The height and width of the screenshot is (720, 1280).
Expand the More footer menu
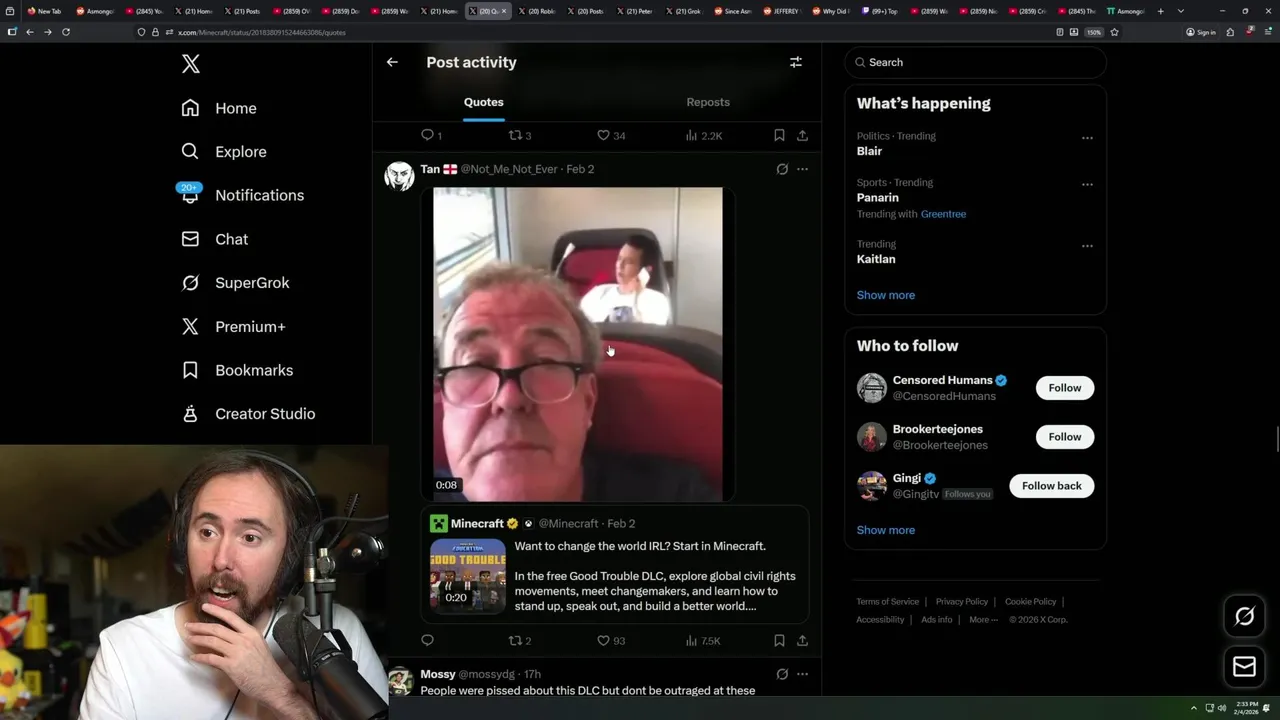coord(983,620)
